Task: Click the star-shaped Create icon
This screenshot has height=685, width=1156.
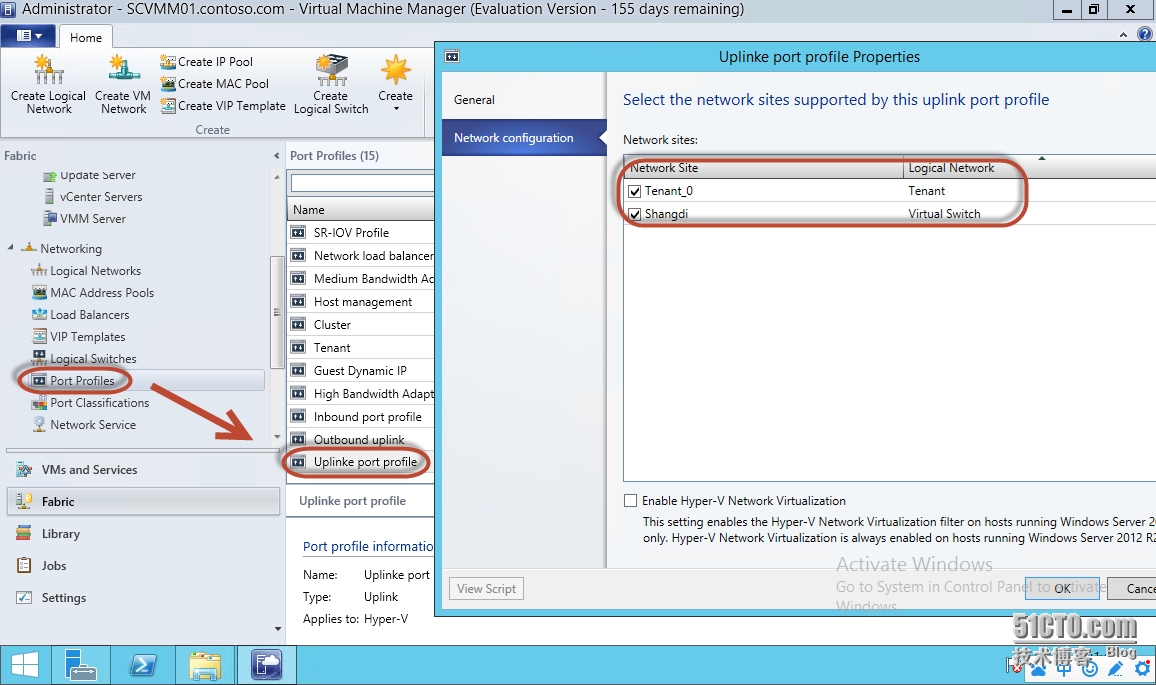Action: coord(395,69)
